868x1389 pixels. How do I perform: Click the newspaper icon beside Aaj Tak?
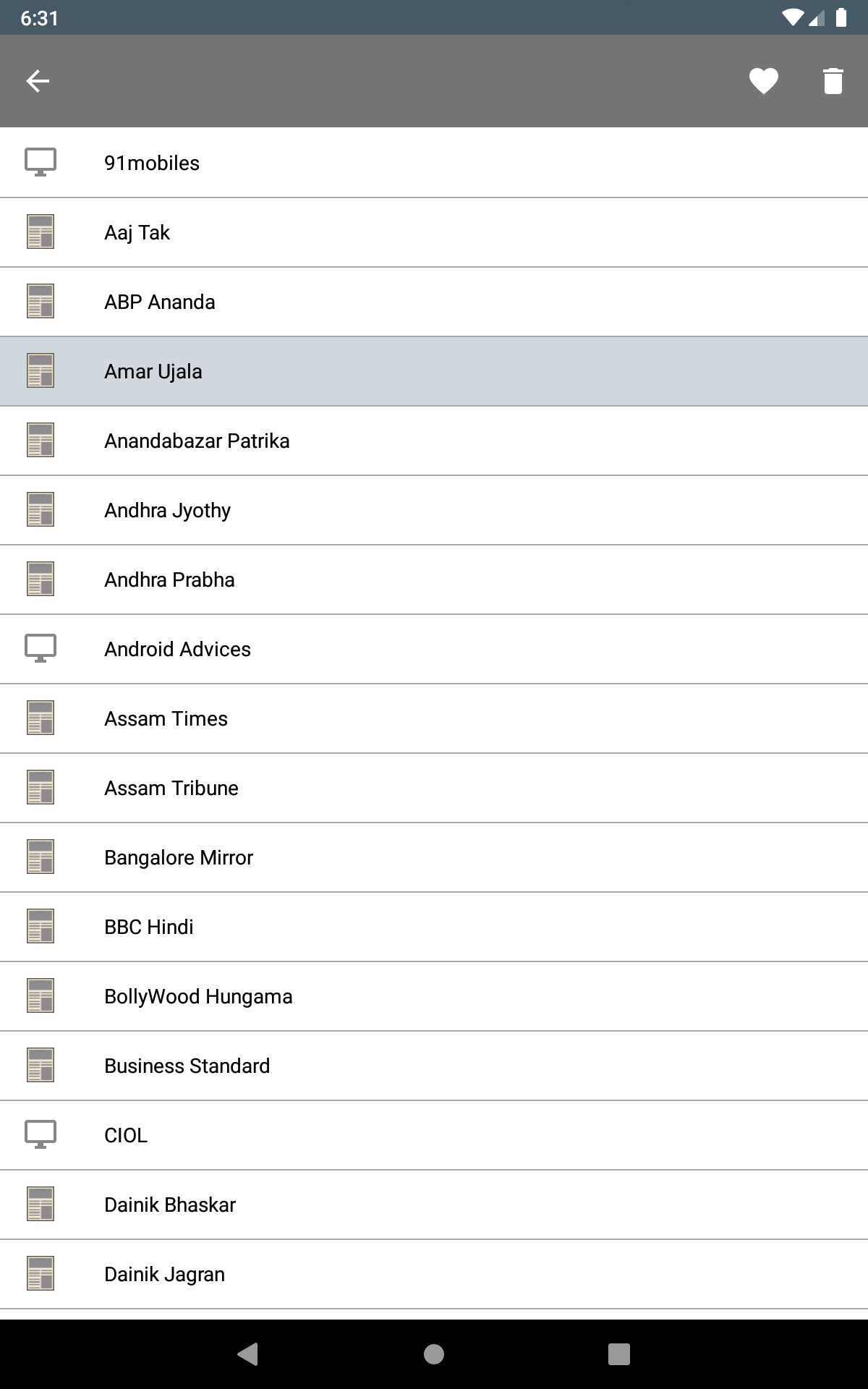[41, 232]
